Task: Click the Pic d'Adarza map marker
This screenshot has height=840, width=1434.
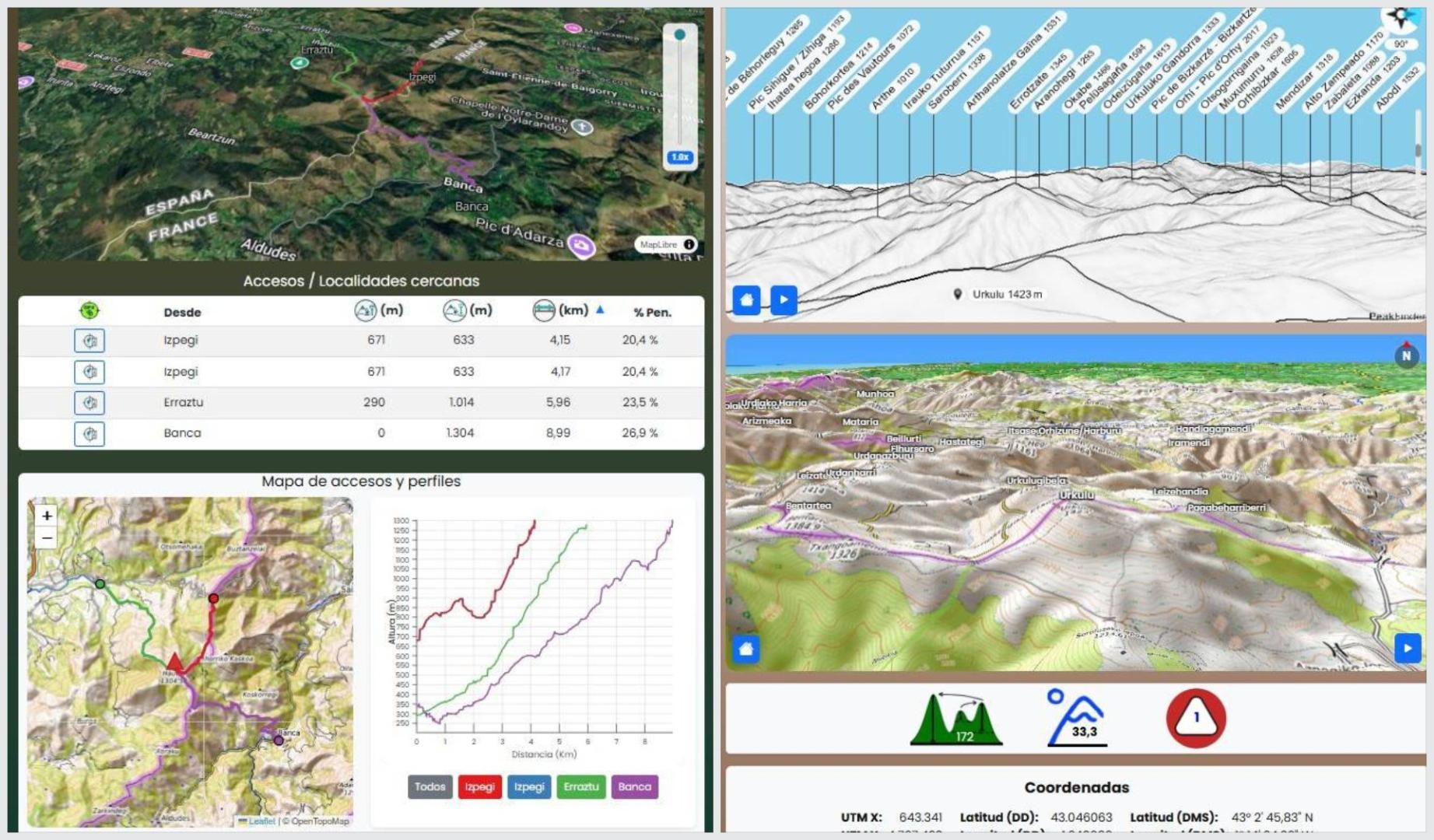Action: point(581,246)
